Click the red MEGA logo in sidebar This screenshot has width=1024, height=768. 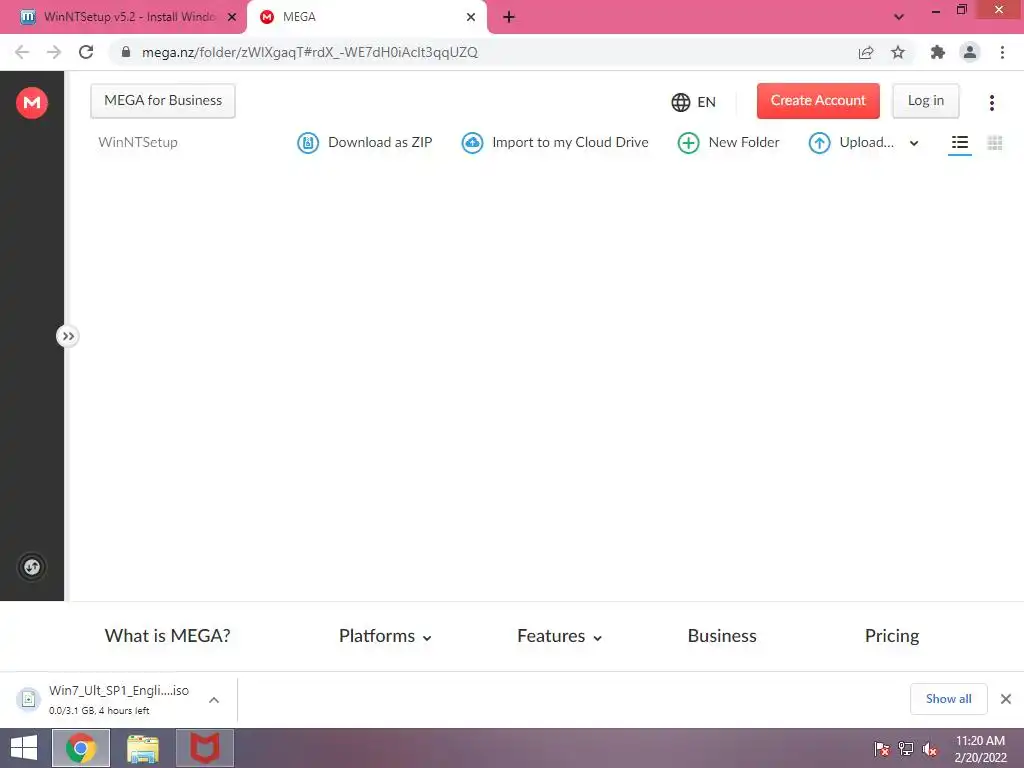pos(31,103)
